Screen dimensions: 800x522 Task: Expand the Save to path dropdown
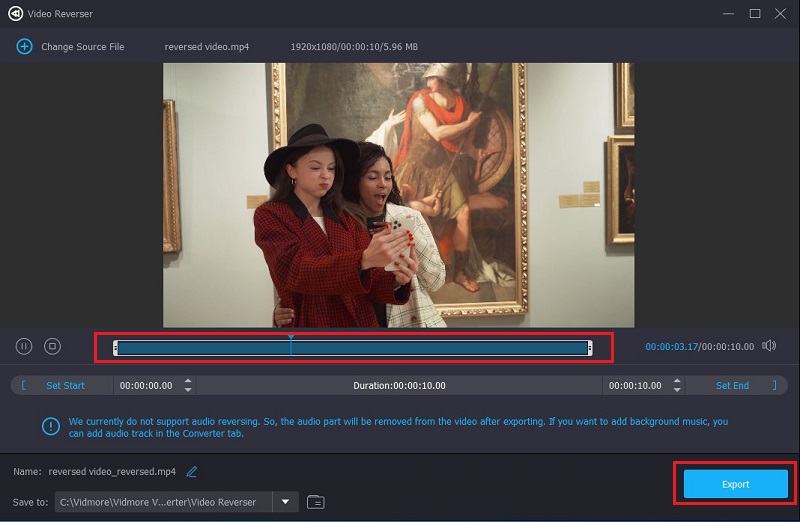285,502
